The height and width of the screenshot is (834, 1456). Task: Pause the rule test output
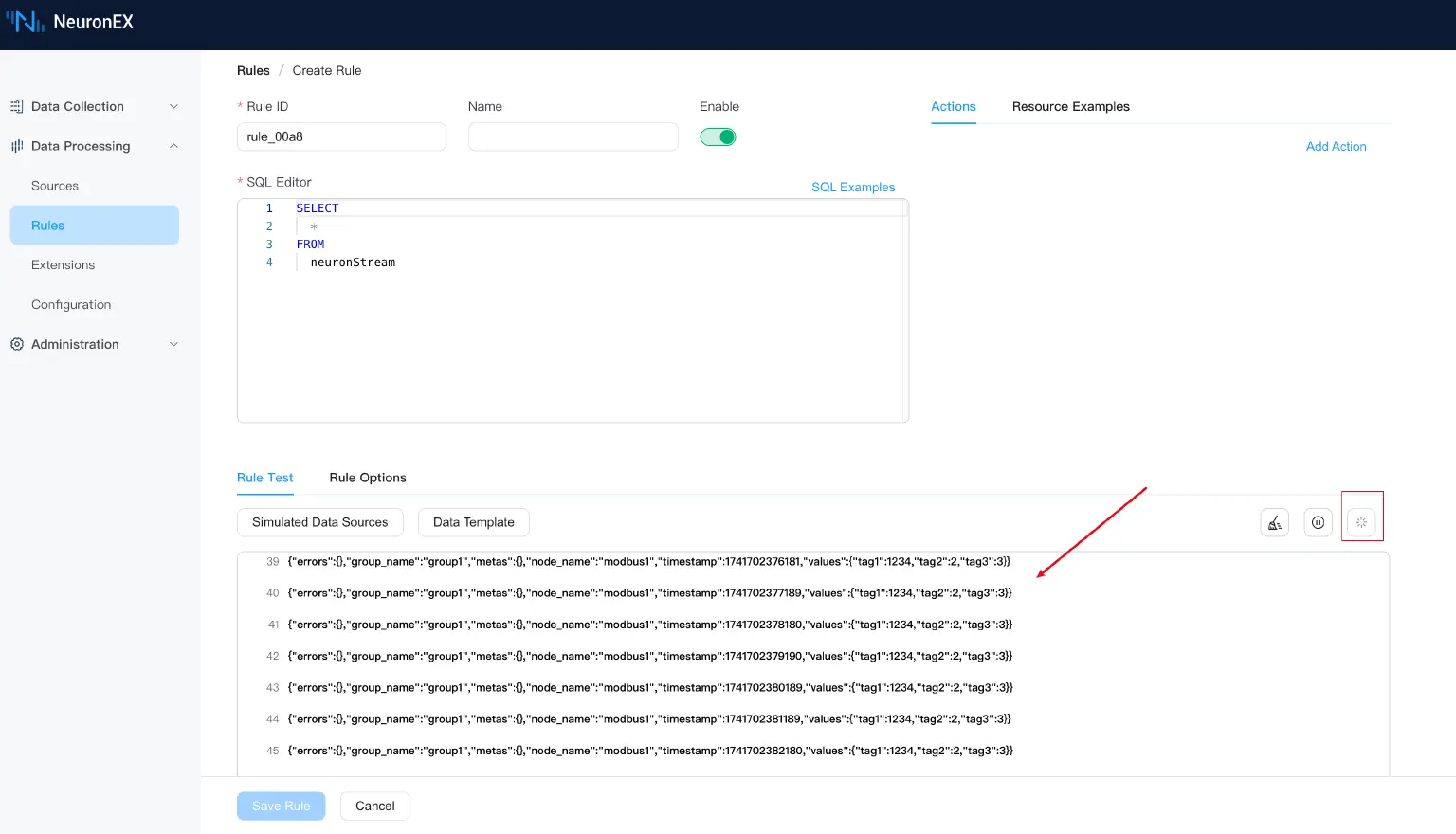1318,522
